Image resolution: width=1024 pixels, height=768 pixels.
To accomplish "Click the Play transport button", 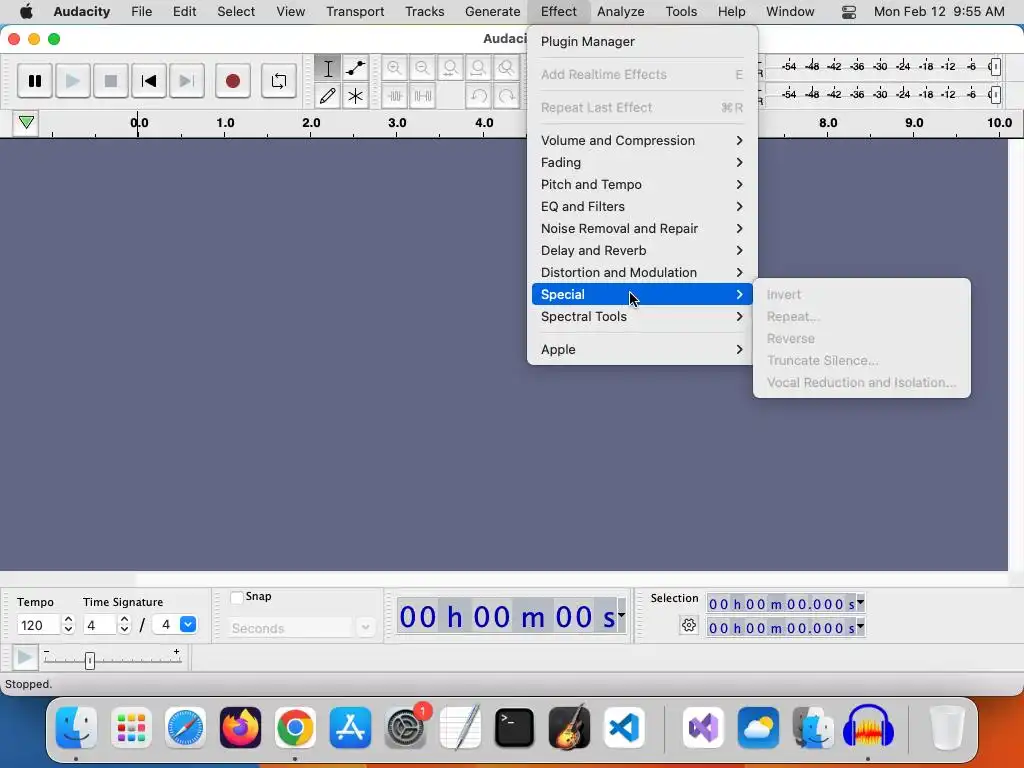I will [72, 81].
